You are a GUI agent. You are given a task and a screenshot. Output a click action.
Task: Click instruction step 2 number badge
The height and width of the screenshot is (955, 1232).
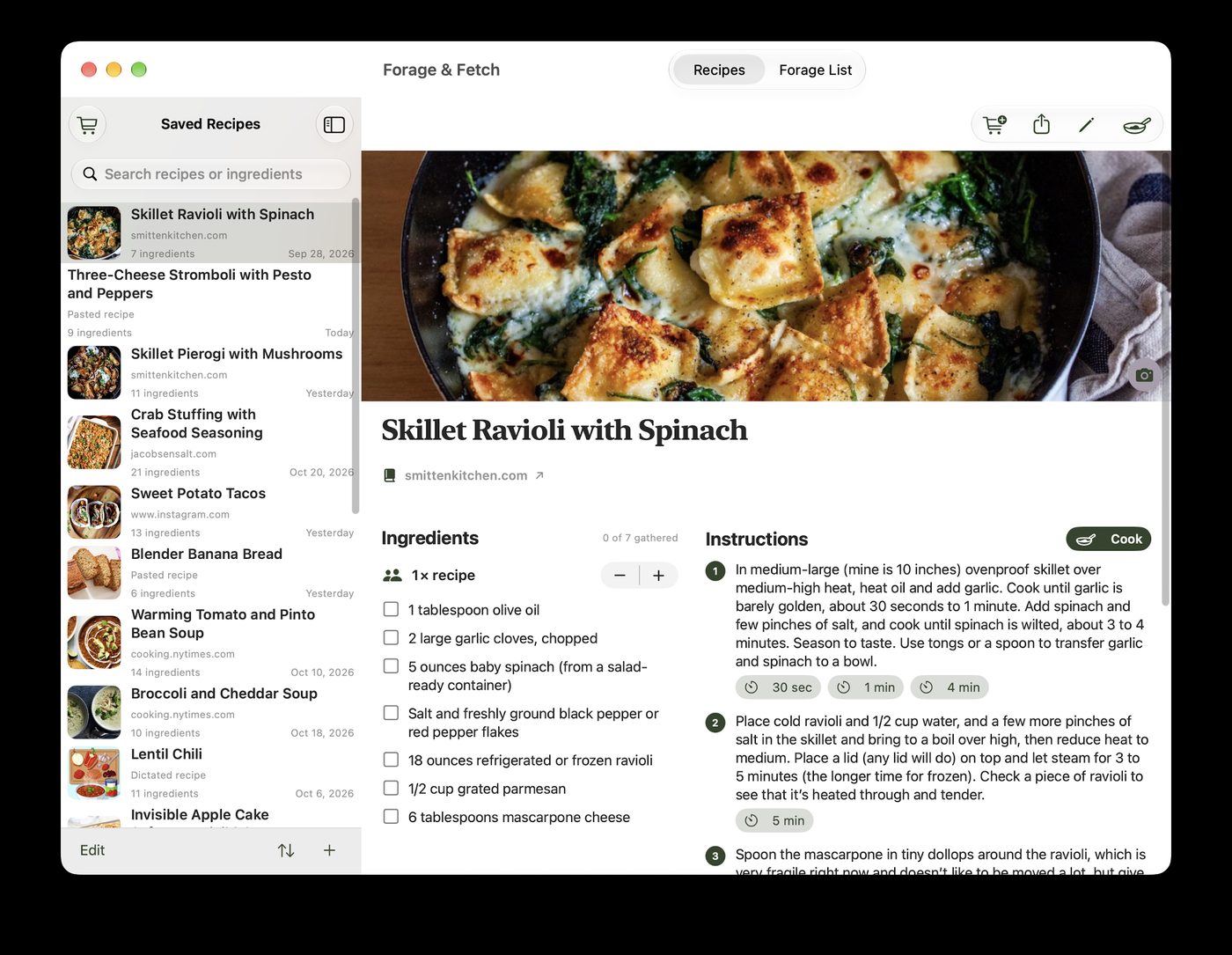click(x=715, y=723)
